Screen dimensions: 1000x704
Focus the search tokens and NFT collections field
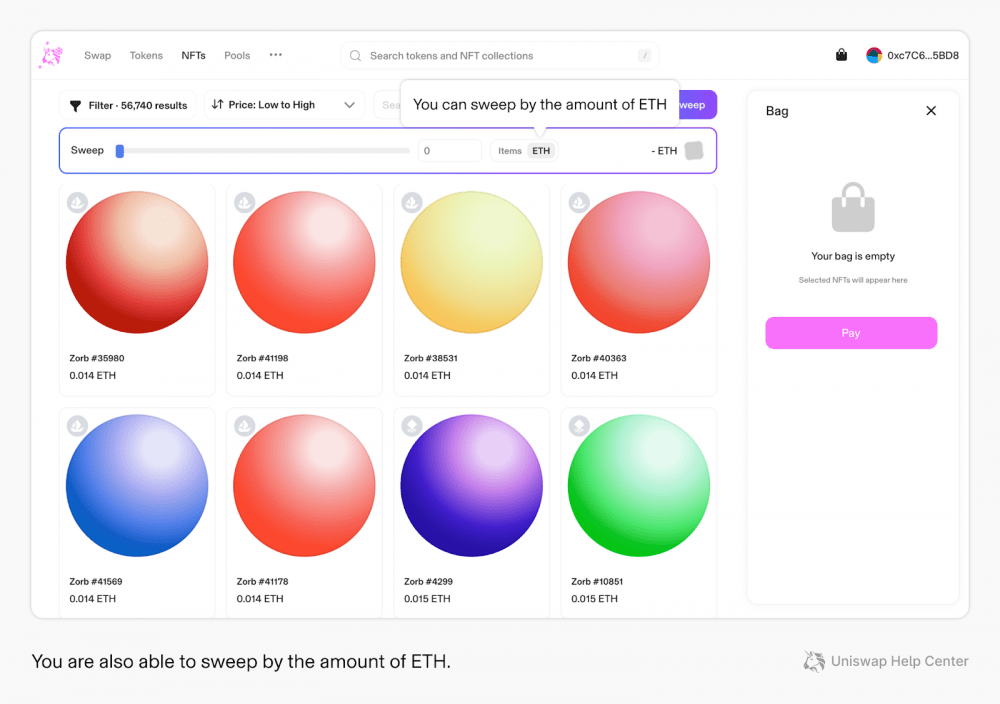[x=499, y=55]
